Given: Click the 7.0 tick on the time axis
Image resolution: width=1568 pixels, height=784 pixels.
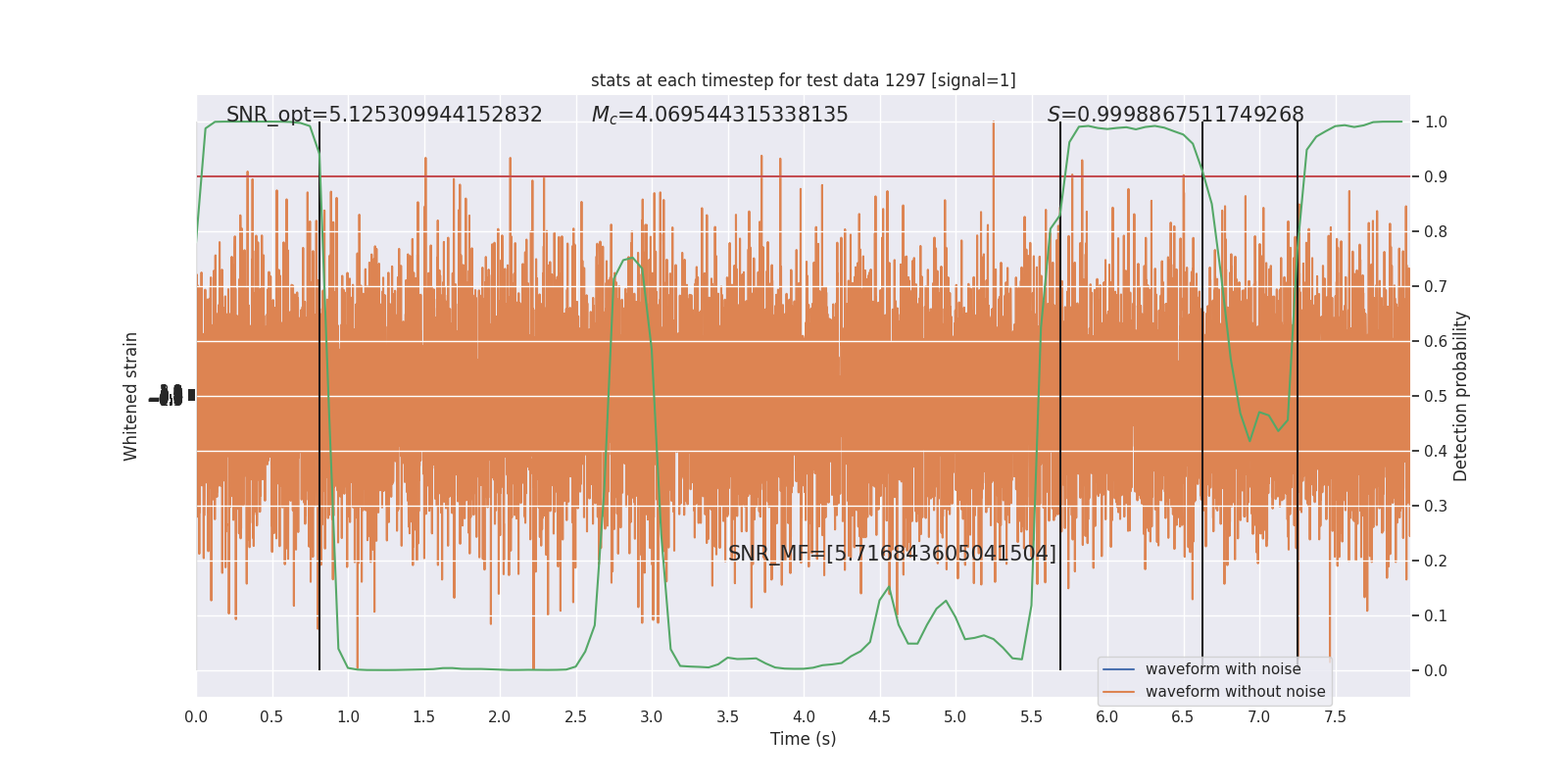Looking at the screenshot, I should tap(1259, 717).
